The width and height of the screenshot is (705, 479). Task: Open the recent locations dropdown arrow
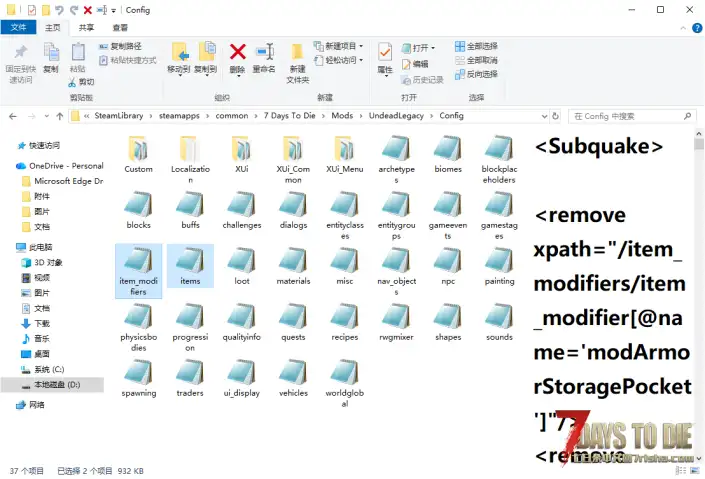(x=46, y=116)
